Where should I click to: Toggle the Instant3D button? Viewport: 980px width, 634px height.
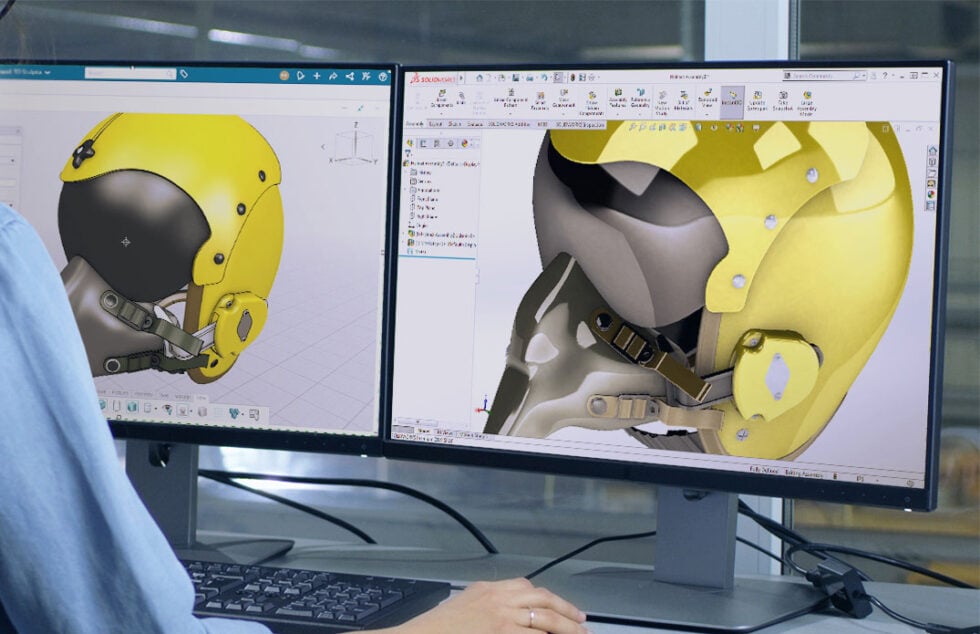732,100
